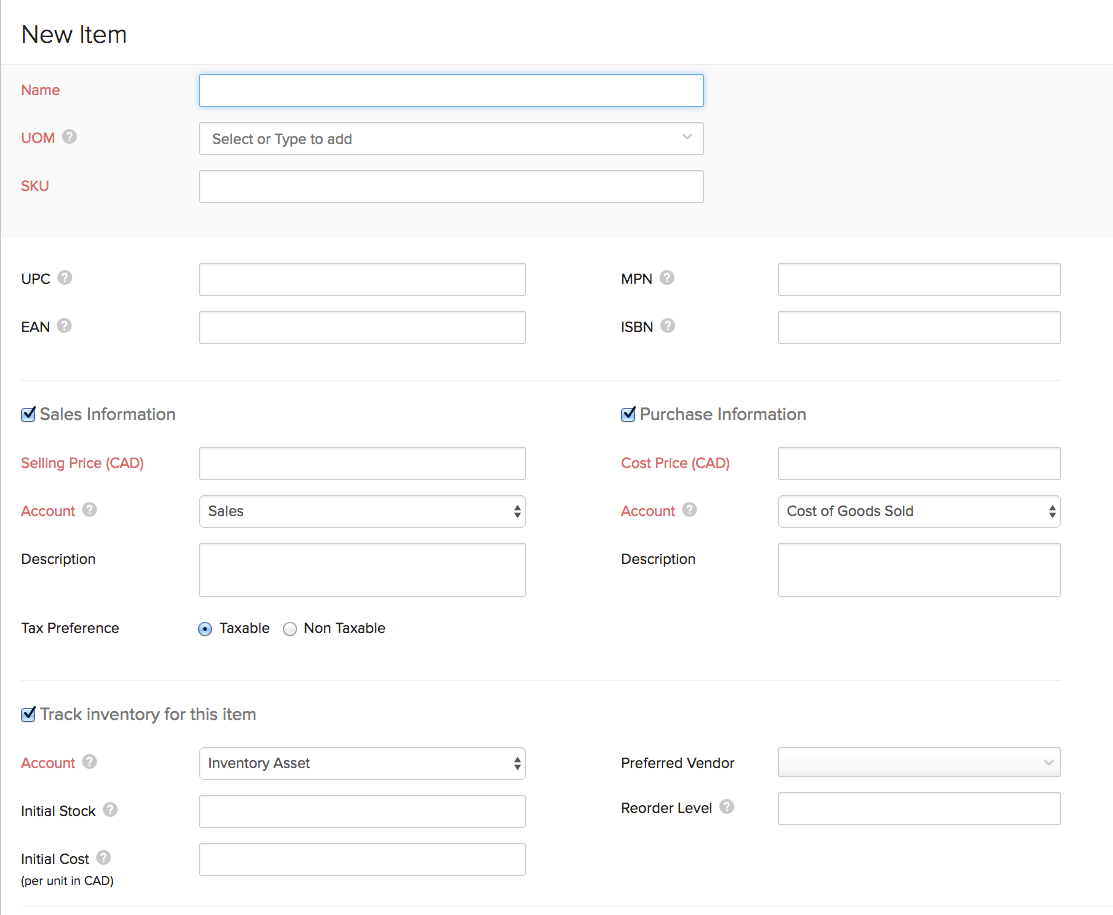1113x915 pixels.
Task: Uncheck the Sales Information checkbox
Action: 28,414
